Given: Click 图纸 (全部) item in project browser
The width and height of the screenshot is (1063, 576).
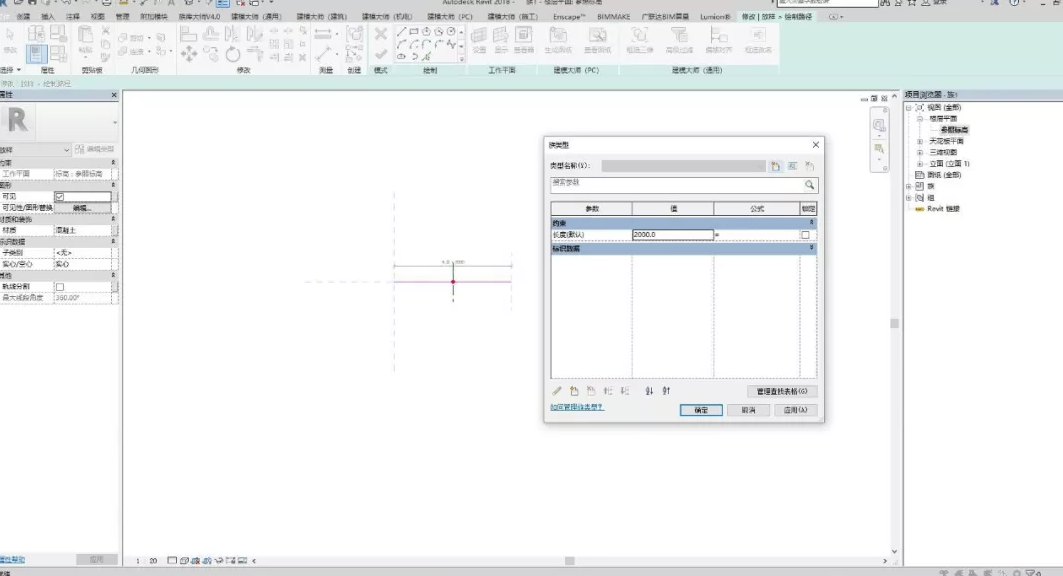Looking at the screenshot, I should pos(944,175).
